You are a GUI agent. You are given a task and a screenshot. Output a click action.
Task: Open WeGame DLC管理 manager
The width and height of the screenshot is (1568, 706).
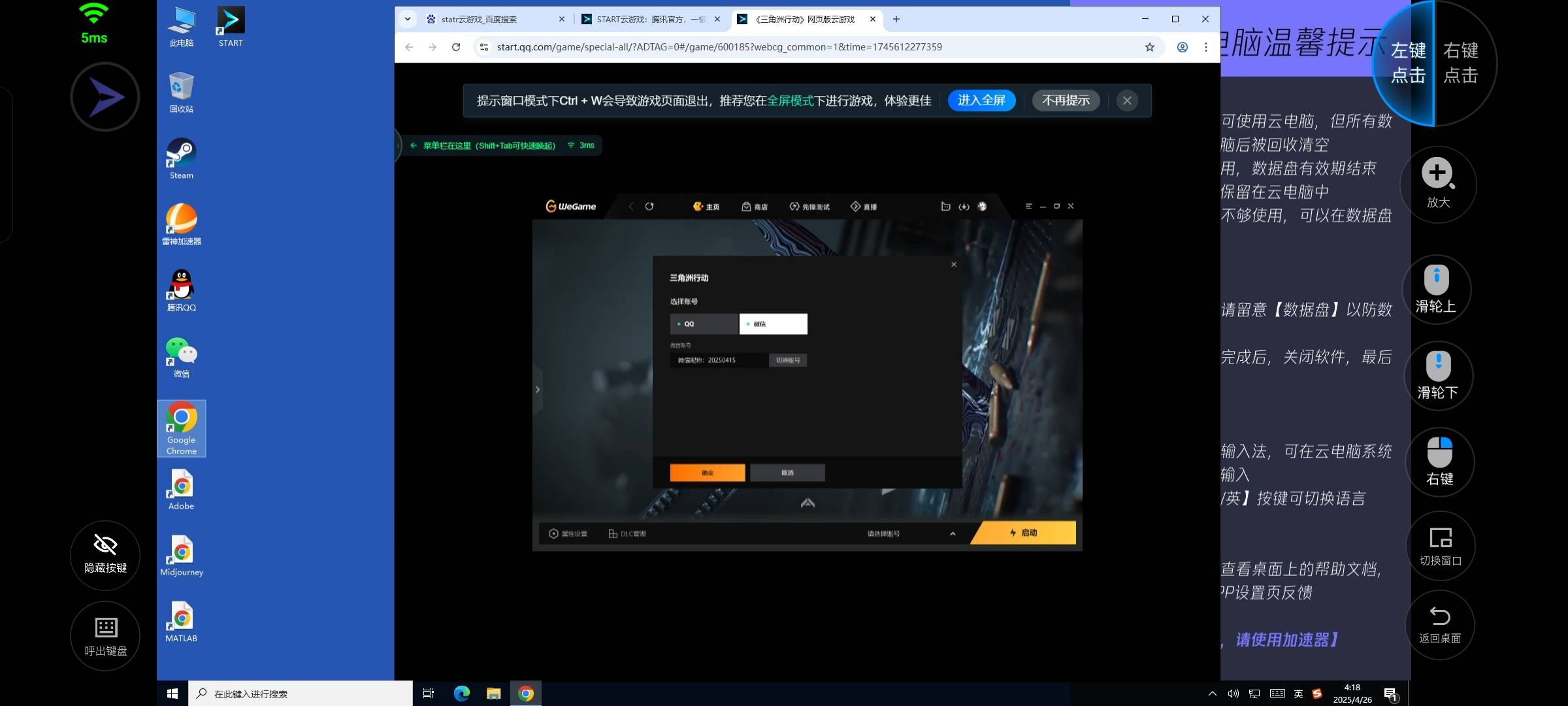point(627,533)
